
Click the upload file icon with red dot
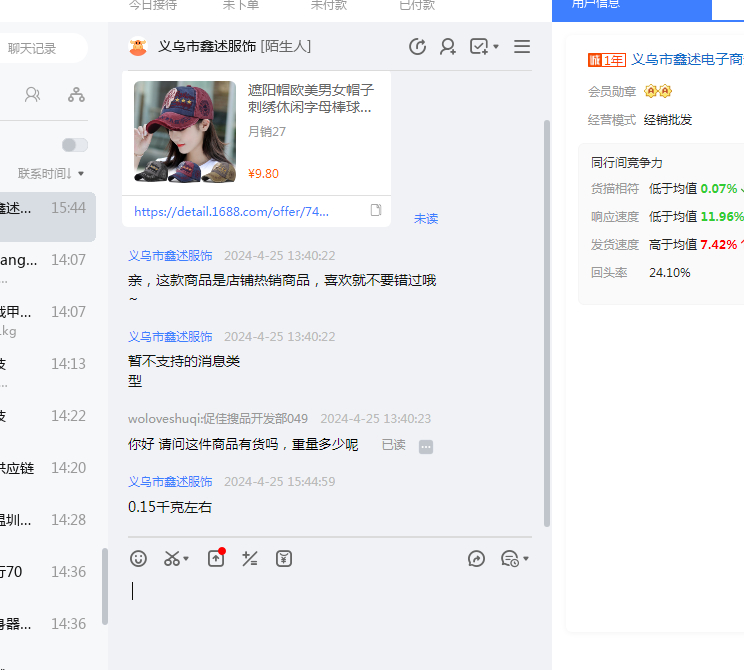pos(216,559)
